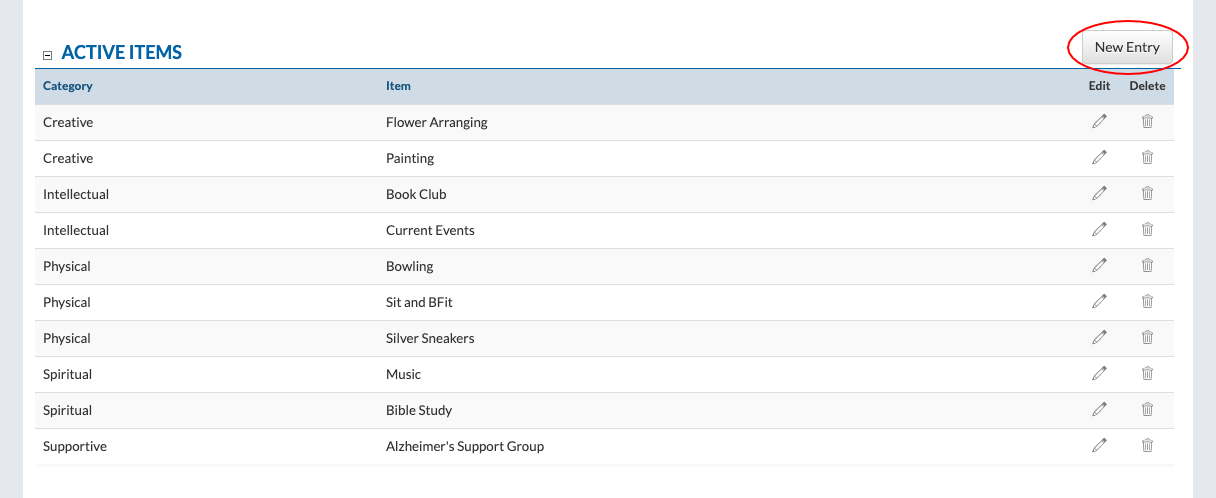Select the Silver Sneakers row text
This screenshot has height=498, width=1216.
click(430, 338)
